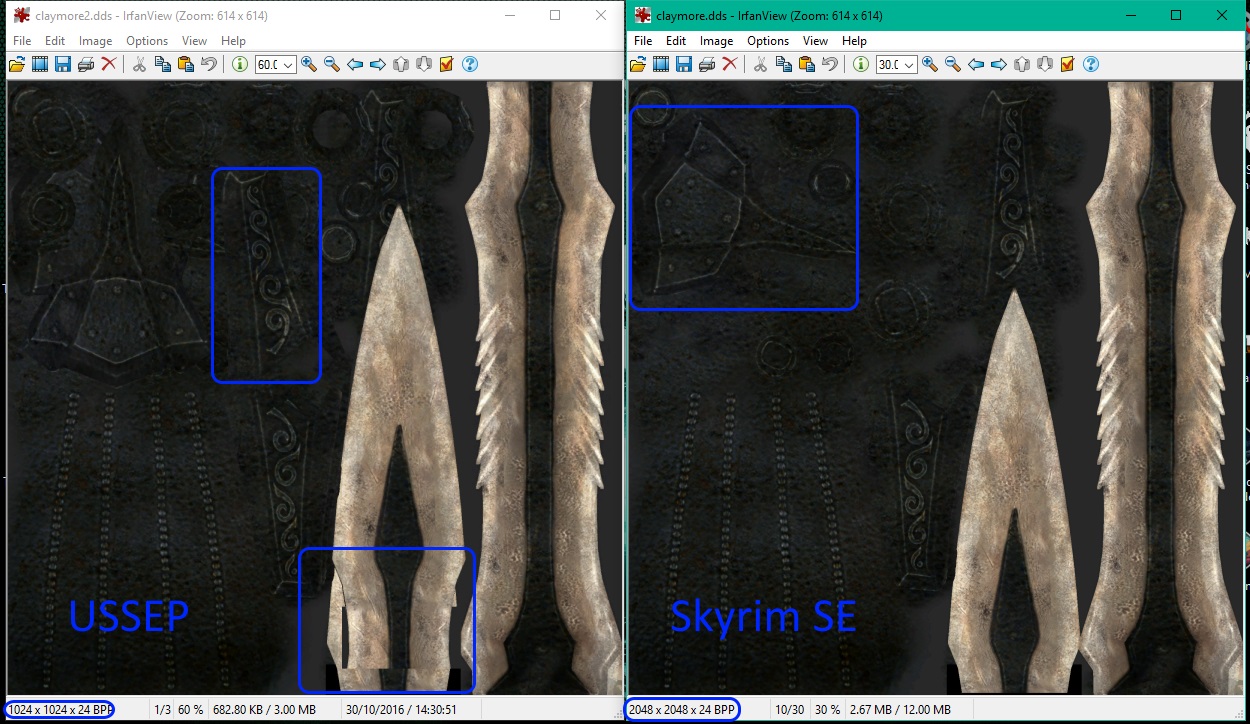The width and height of the screenshot is (1250, 724).
Task: Click Open folder icon in claymore.dds window
Action: [x=638, y=64]
